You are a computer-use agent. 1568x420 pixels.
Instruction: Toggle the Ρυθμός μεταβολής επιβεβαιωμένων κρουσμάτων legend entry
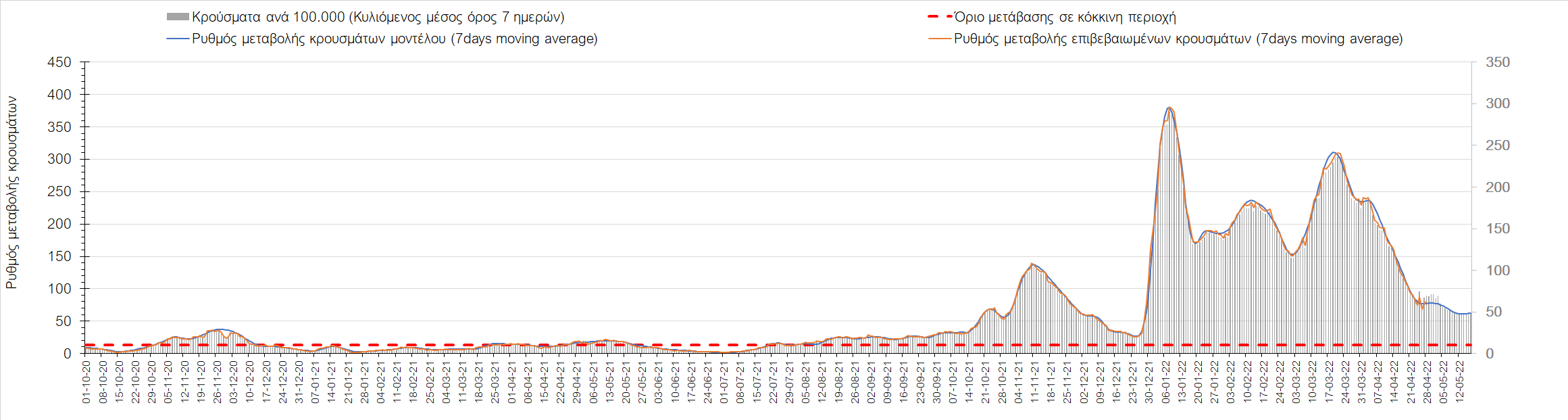(x=1178, y=39)
